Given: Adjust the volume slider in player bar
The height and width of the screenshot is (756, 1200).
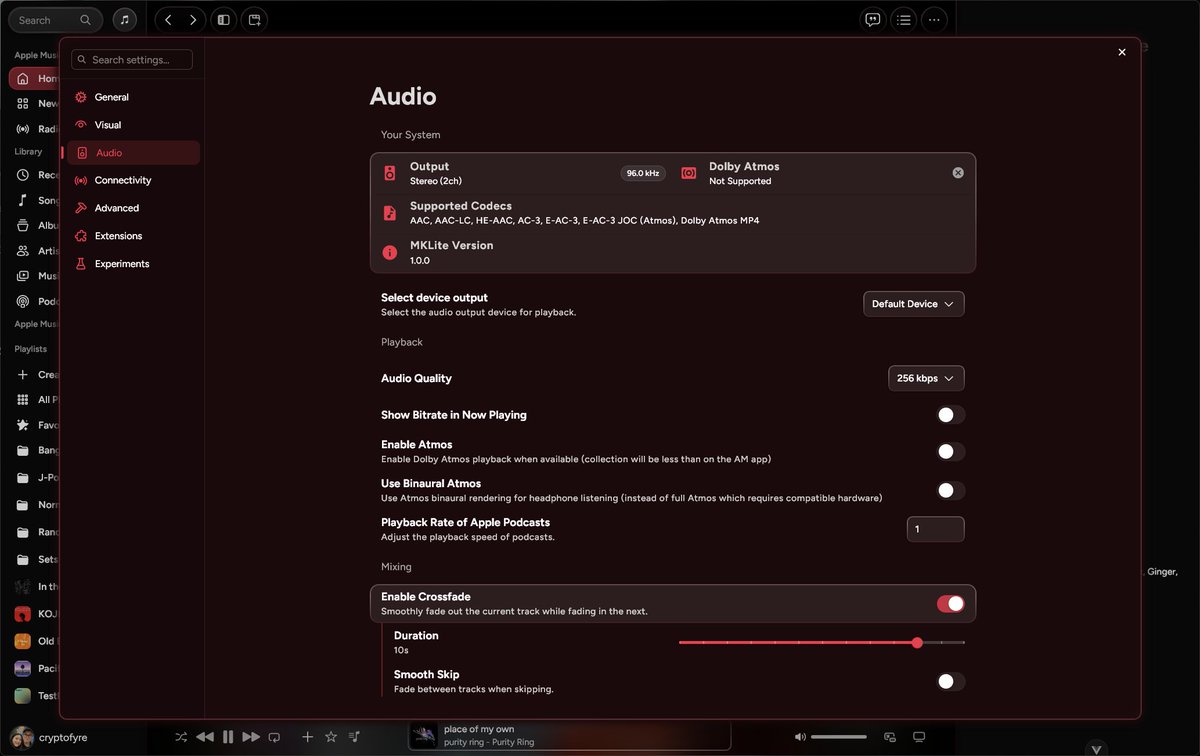Looking at the screenshot, I should [839, 737].
